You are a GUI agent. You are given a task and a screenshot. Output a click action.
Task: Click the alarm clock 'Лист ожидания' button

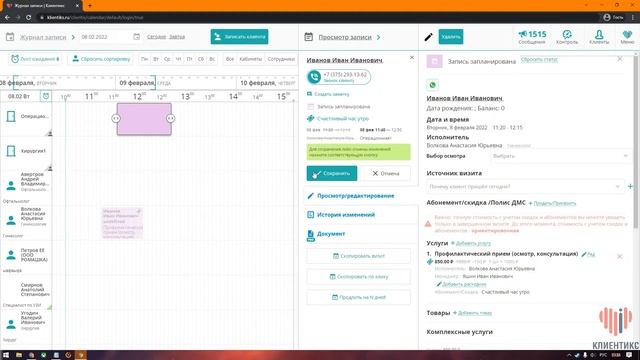click(x=35, y=59)
